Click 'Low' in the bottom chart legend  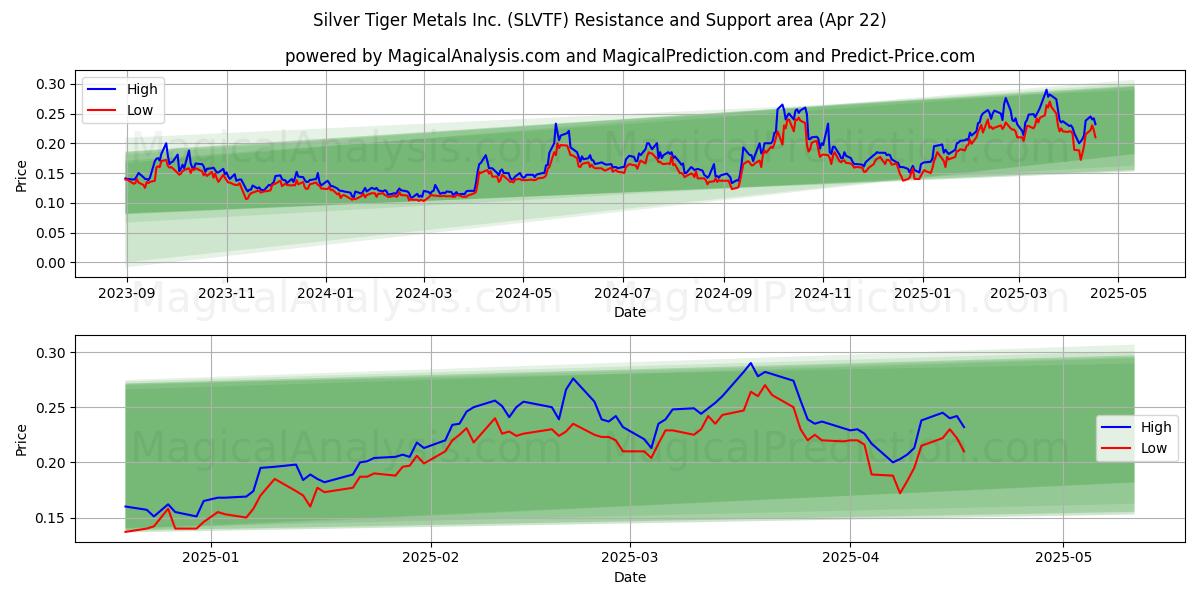[1154, 448]
